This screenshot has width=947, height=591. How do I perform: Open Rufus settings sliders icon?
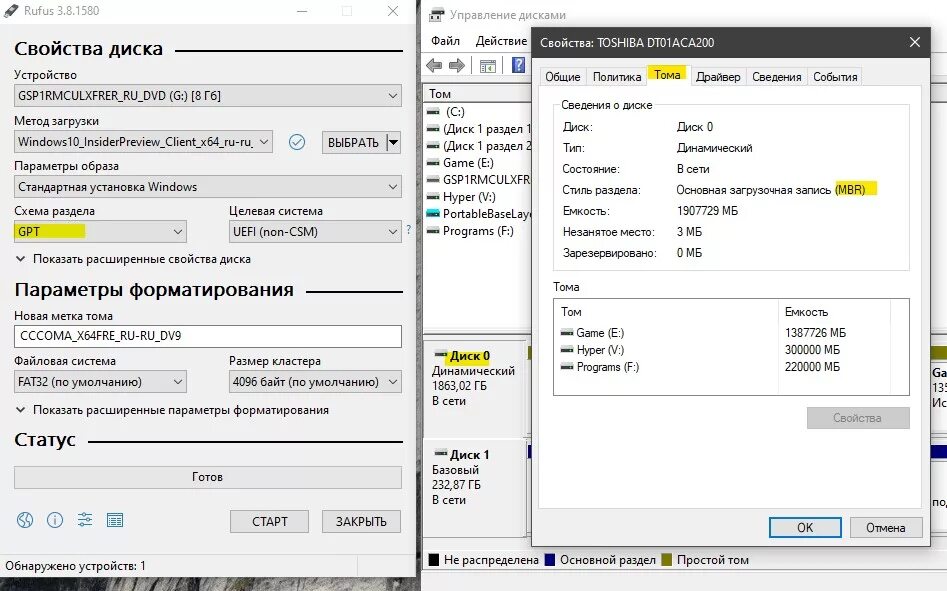point(85,520)
